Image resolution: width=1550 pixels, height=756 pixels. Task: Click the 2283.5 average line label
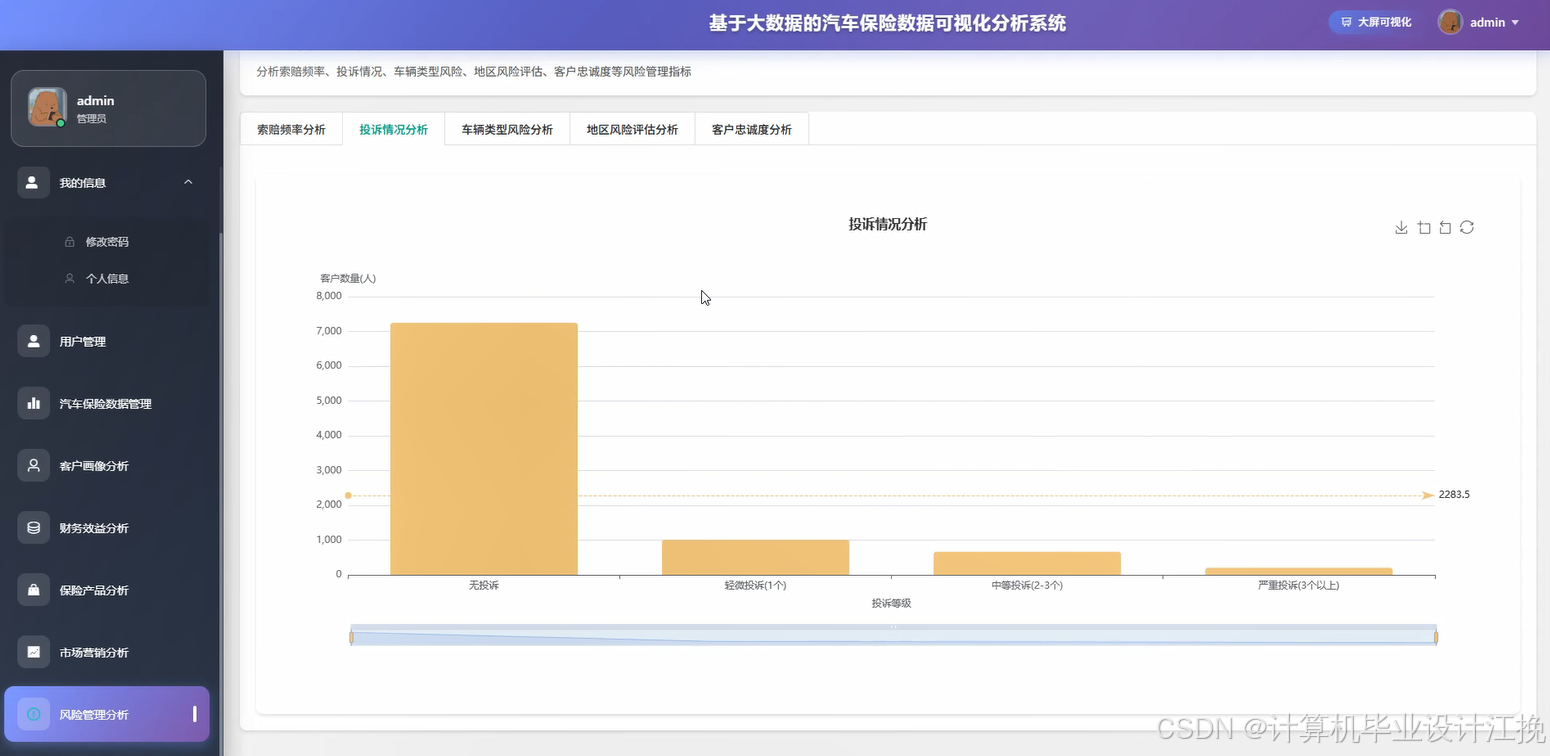pyautogui.click(x=1454, y=495)
